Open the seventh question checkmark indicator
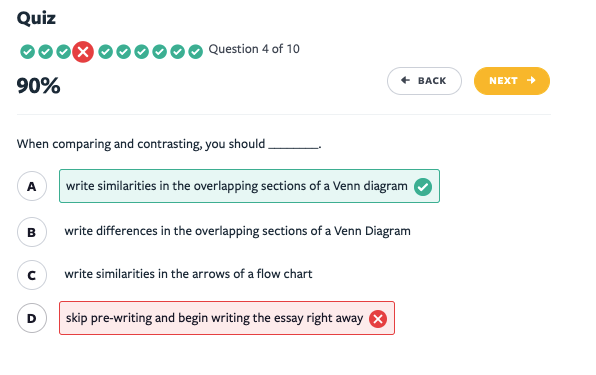This screenshot has width=596, height=375. [x=141, y=52]
